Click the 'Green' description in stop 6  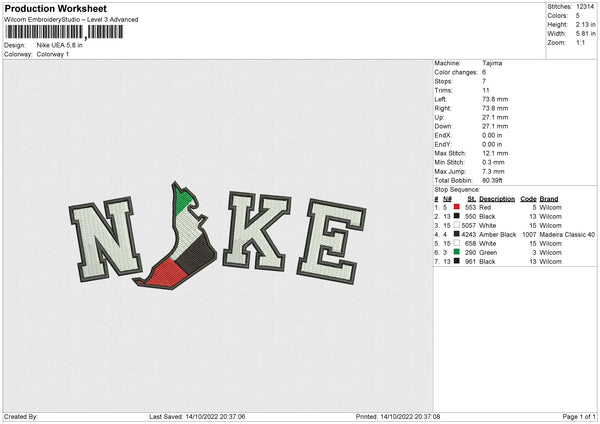pos(488,252)
